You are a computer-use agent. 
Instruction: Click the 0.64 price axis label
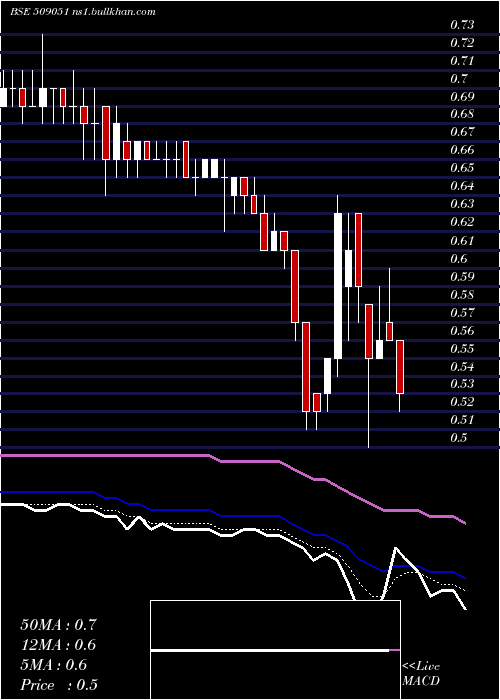tap(462, 186)
